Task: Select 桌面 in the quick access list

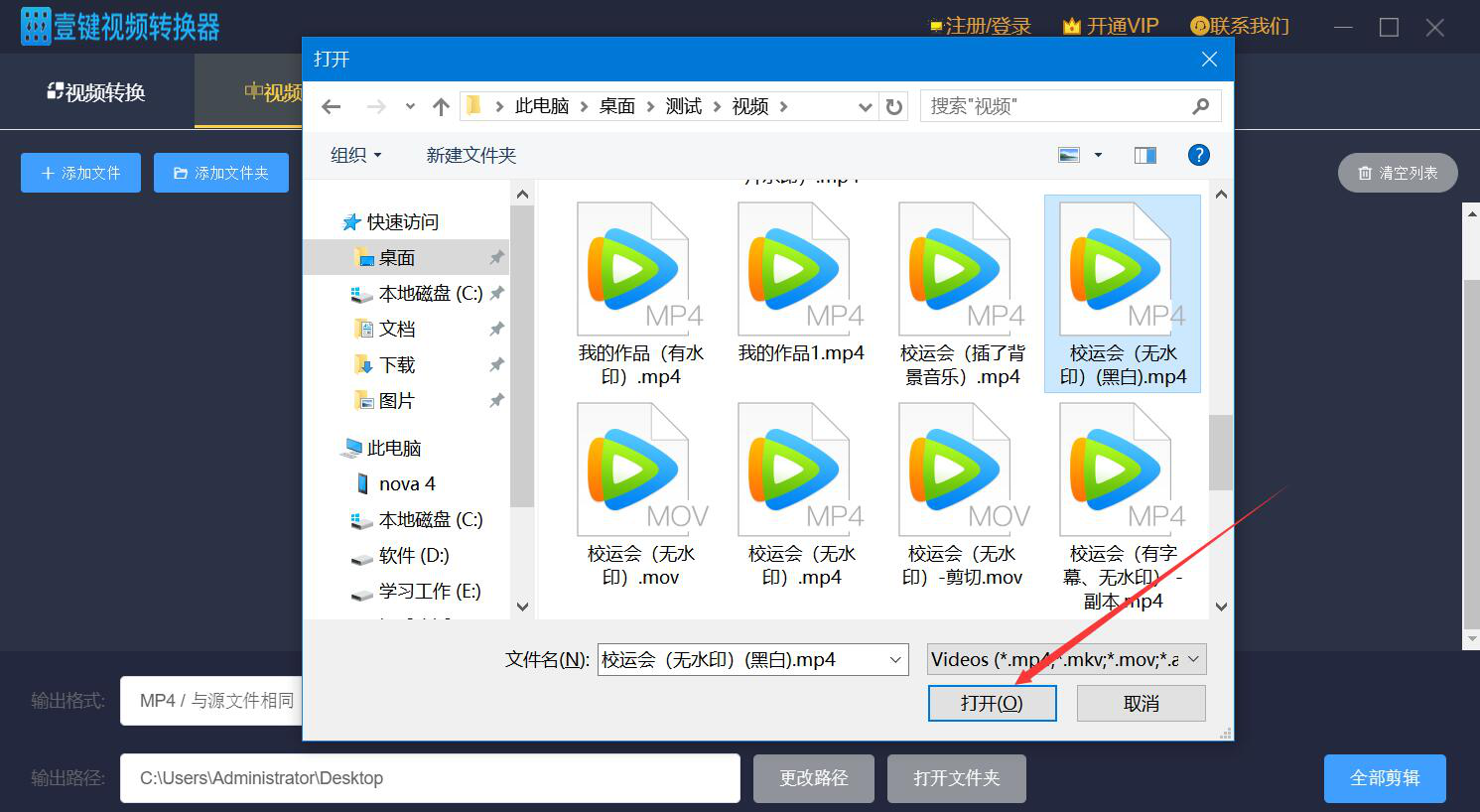Action: 397,258
